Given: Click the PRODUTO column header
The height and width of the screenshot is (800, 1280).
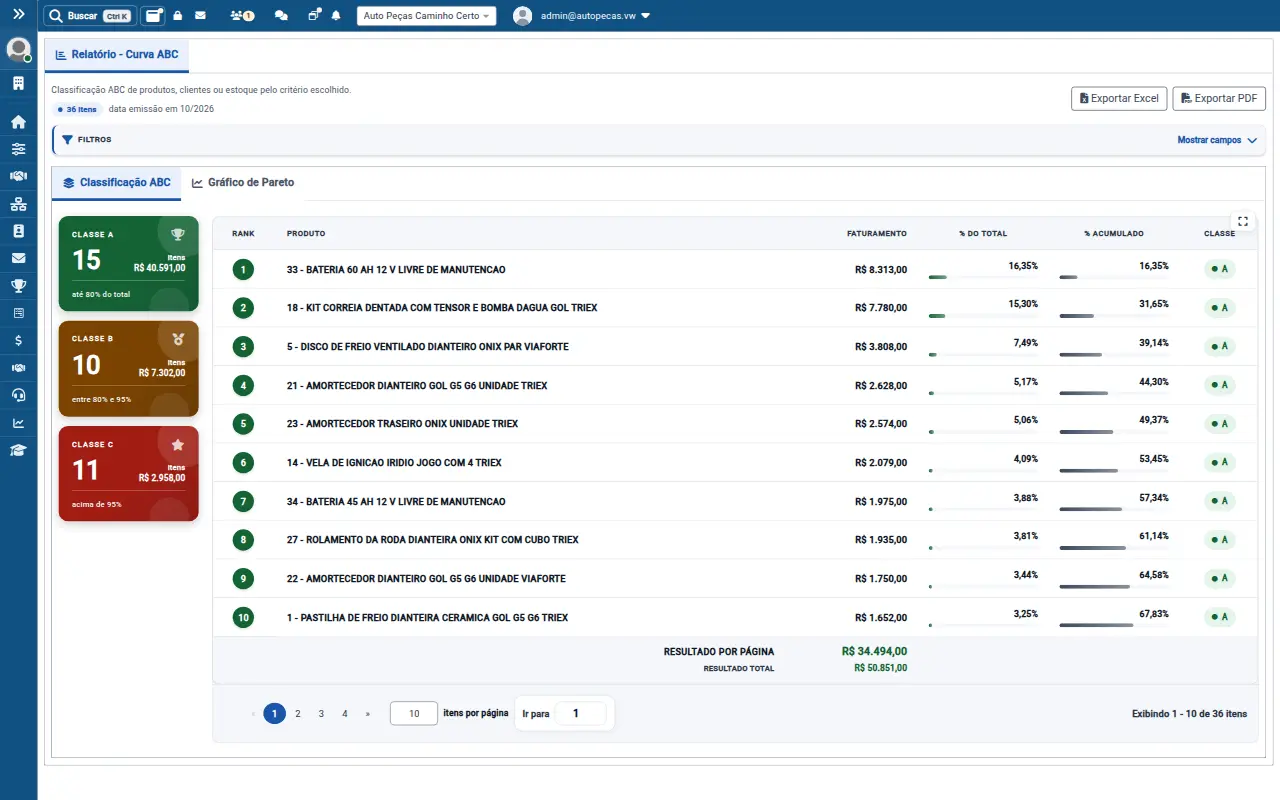Looking at the screenshot, I should (306, 234).
